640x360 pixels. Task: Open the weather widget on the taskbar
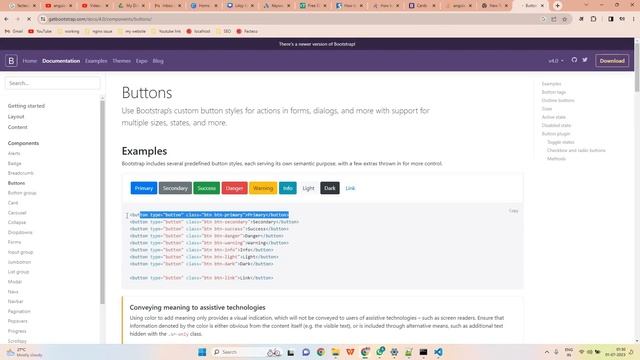(x=24, y=352)
